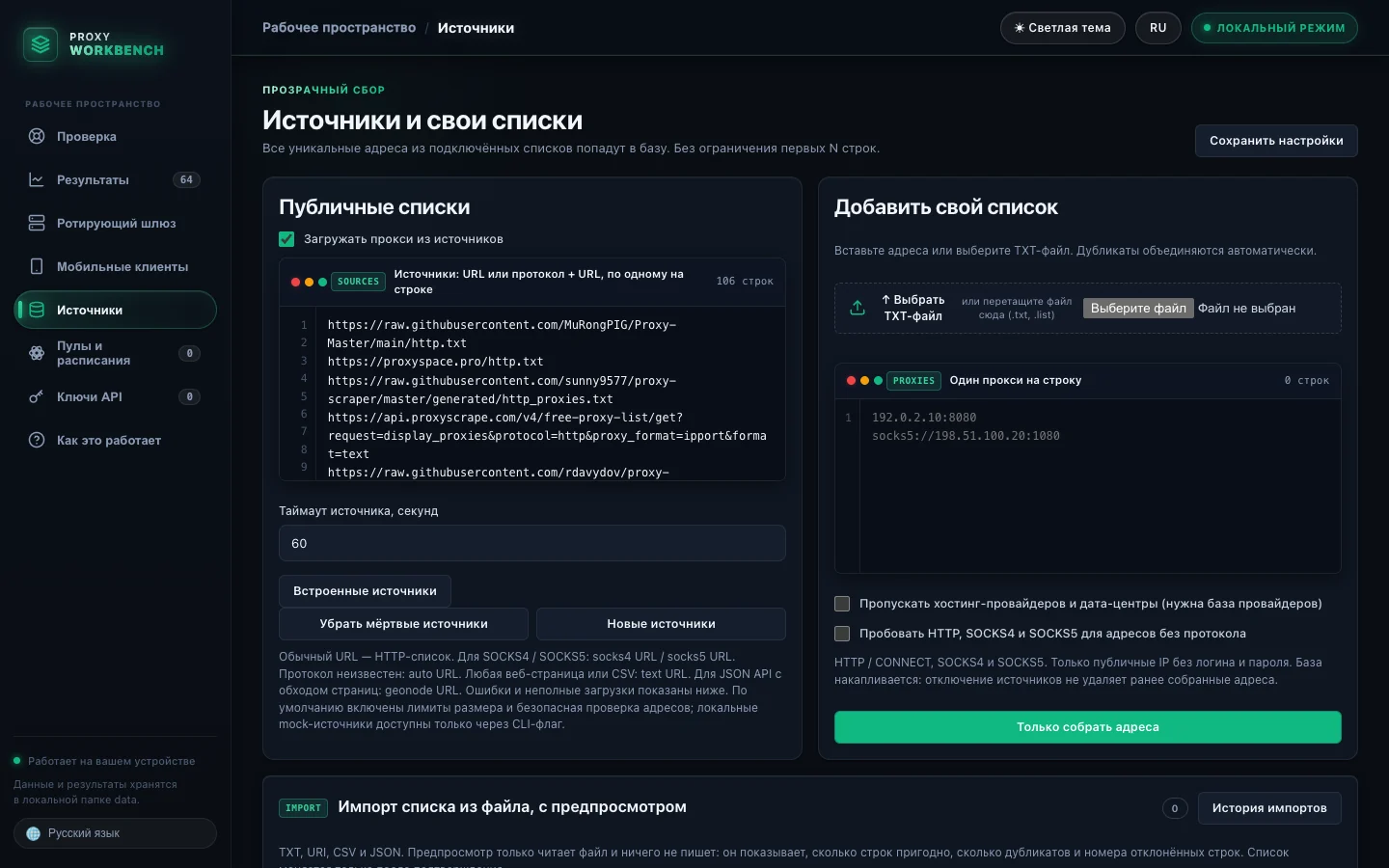Screen dimensions: 1389x868
Task: Click inside the proxies text editor area
Action: 1100,486
